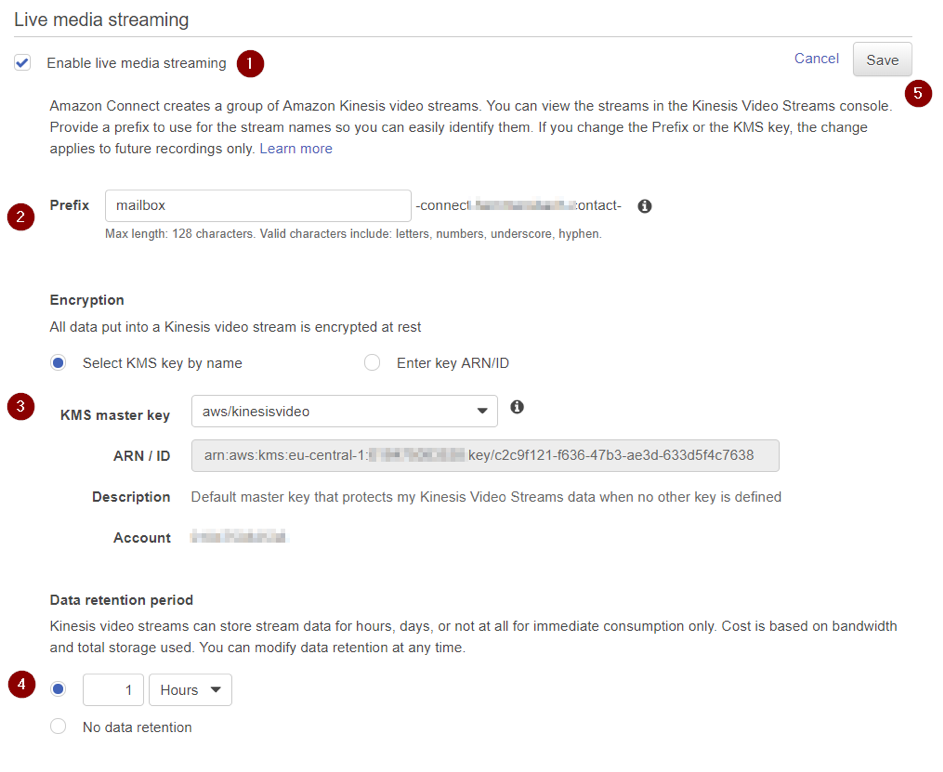Click the Cancel link
Viewport: 943px width, 772px height.
click(x=816, y=58)
